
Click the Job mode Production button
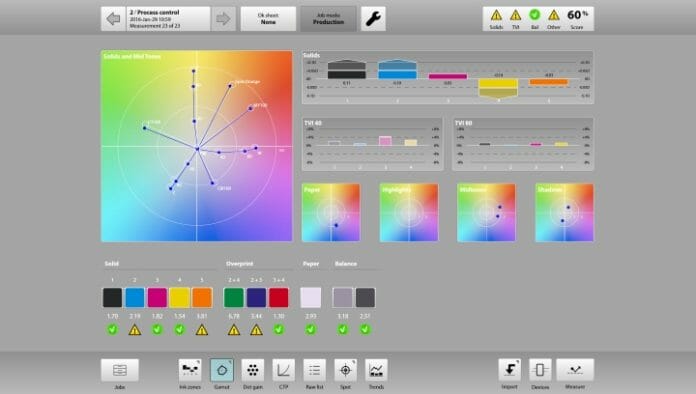coord(328,19)
